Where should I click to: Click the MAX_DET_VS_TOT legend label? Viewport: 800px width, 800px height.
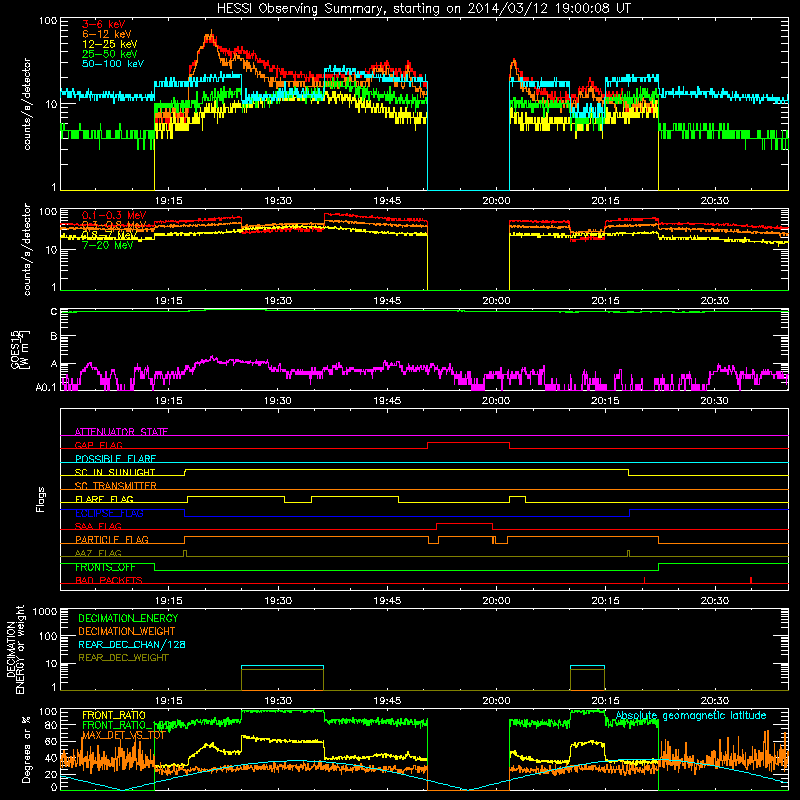[x=123, y=735]
